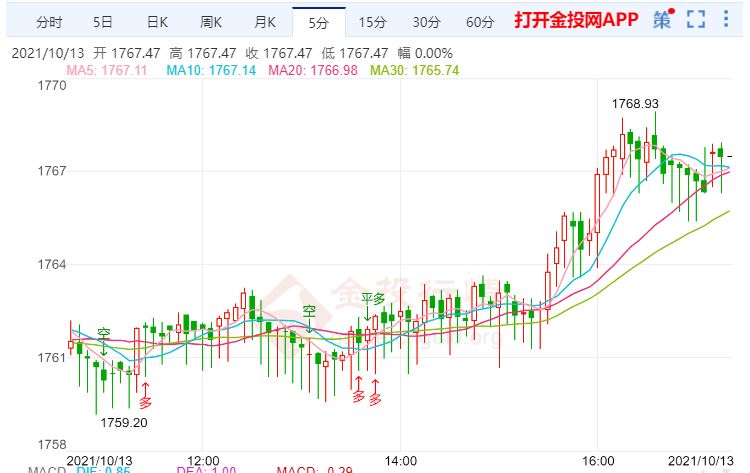Click the high price label 1768.93
The image size is (750, 473).
[635, 104]
